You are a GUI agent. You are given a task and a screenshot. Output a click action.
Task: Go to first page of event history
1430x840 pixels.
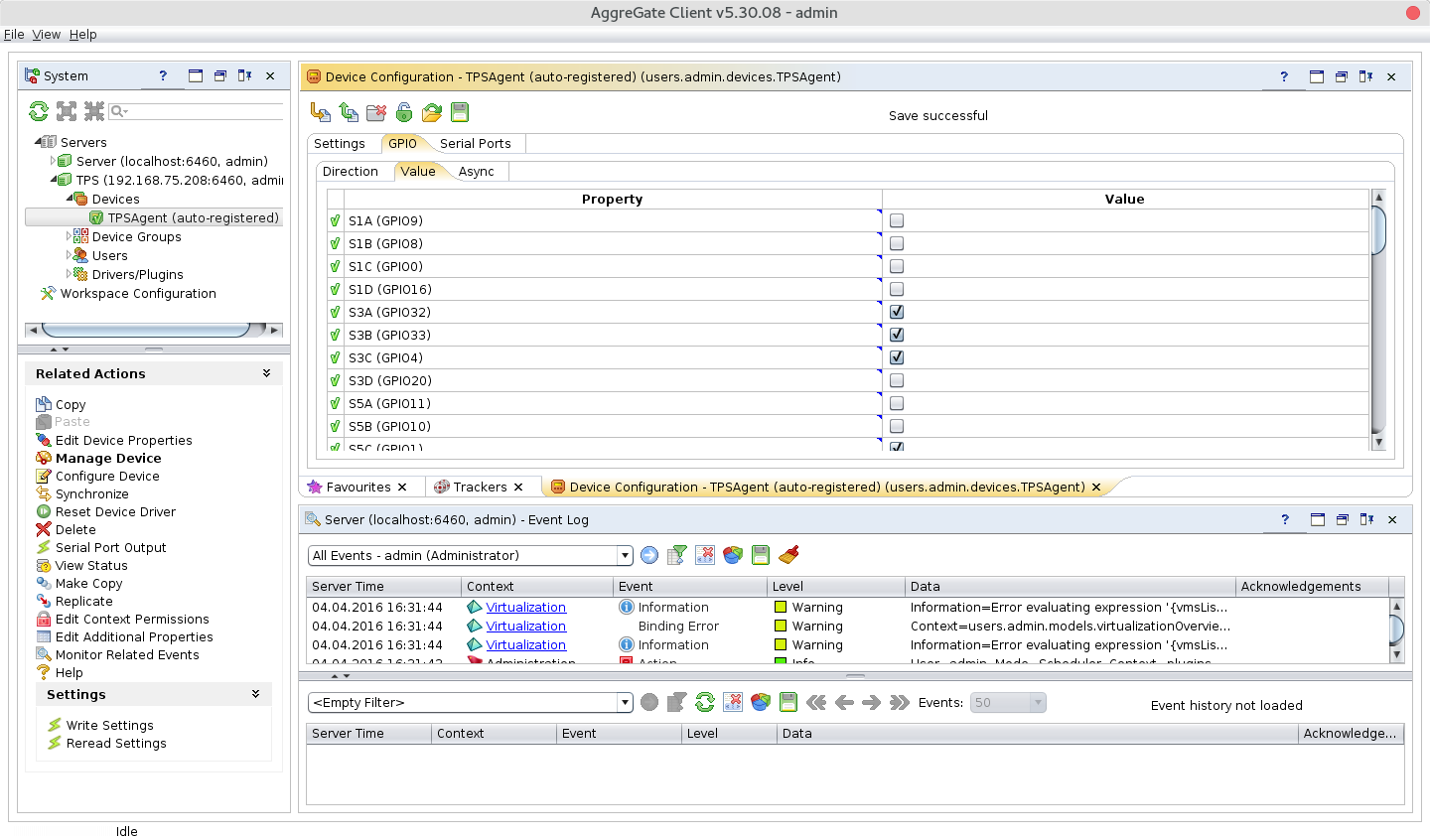coord(816,702)
